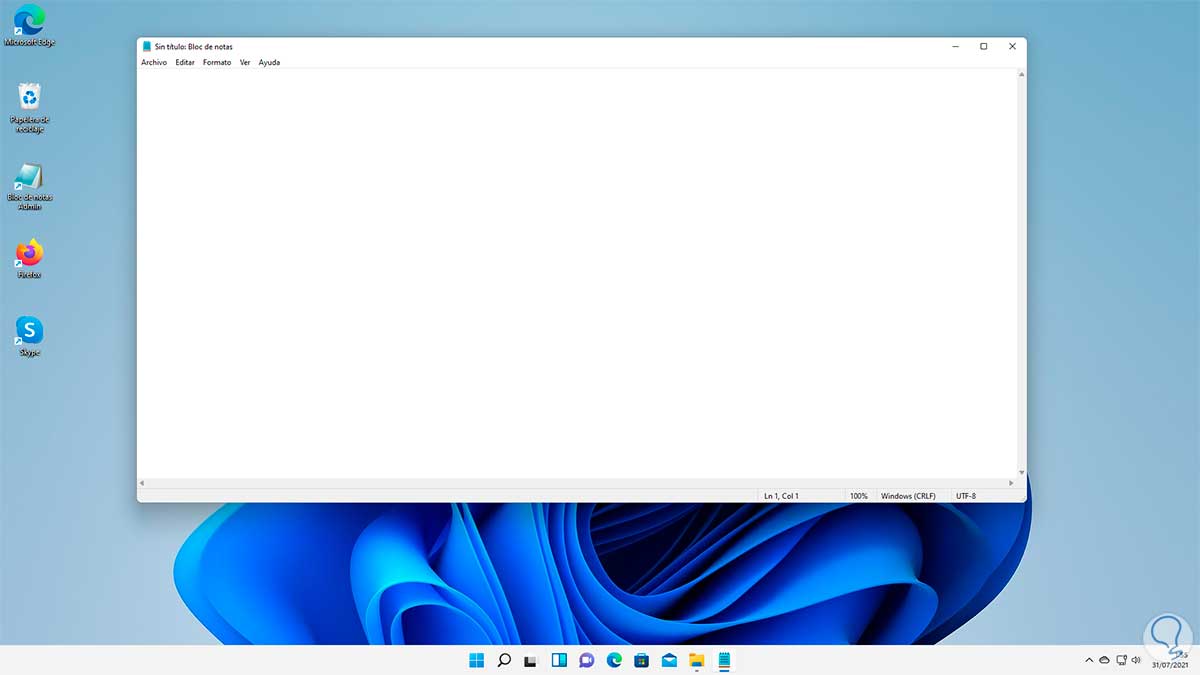Screen dimensions: 1200x675
Task: Open the Ver menu
Action: pyautogui.click(x=245, y=62)
